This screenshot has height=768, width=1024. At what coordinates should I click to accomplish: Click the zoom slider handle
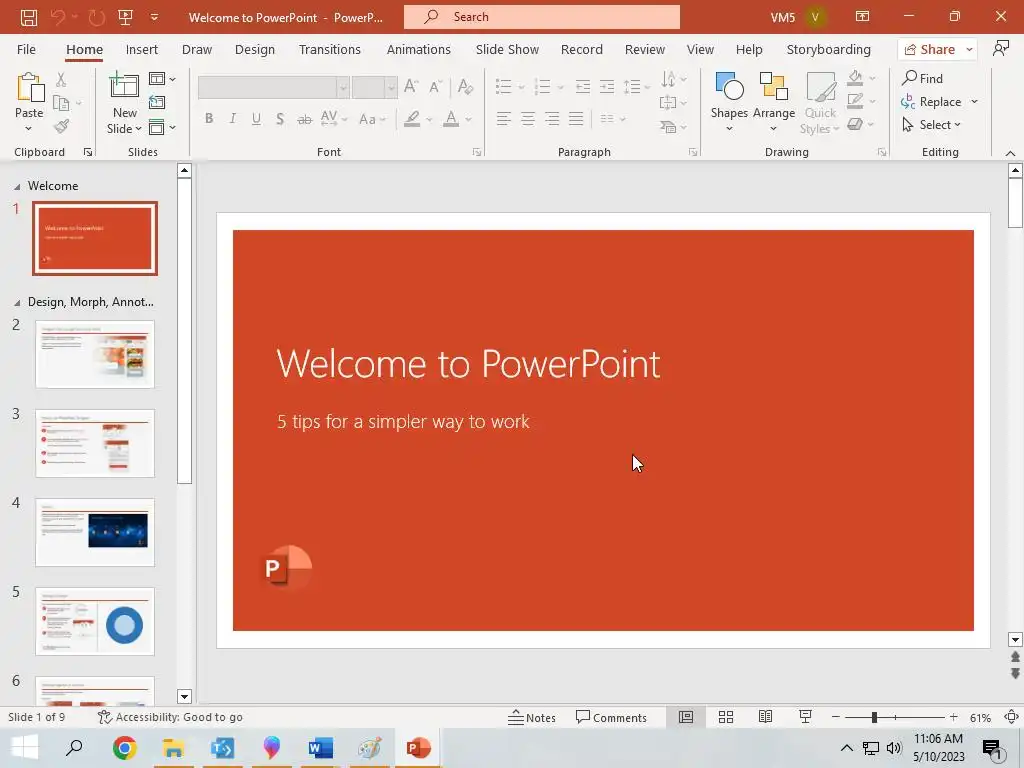tap(874, 717)
